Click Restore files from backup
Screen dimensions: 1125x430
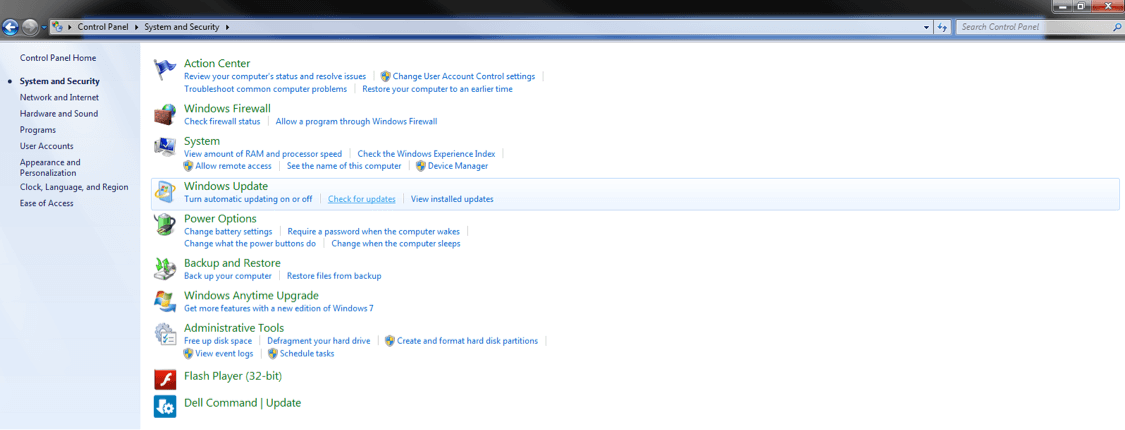coord(334,276)
